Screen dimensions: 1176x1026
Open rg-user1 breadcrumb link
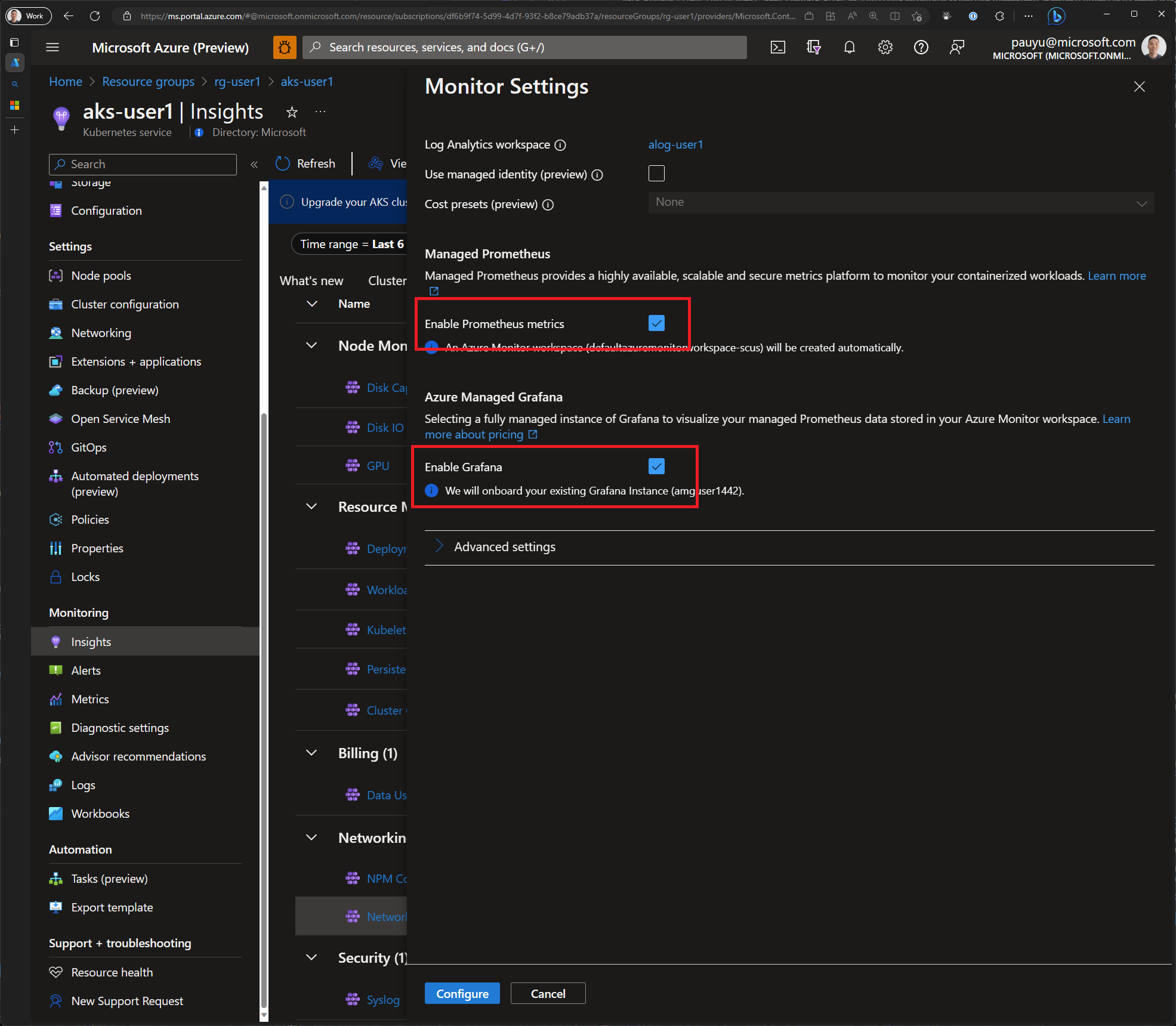tap(237, 82)
